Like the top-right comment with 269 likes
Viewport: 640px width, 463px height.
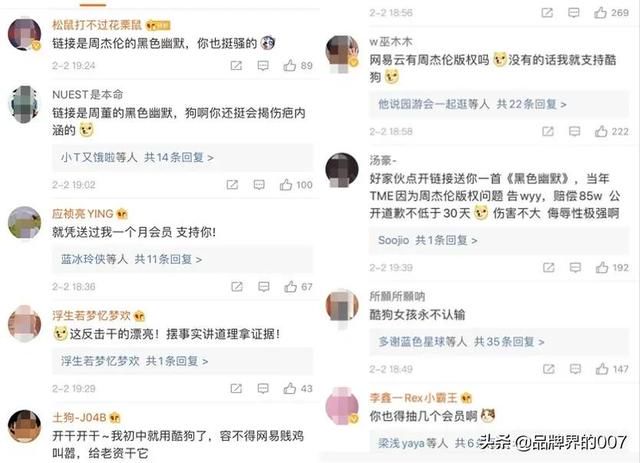click(x=611, y=13)
